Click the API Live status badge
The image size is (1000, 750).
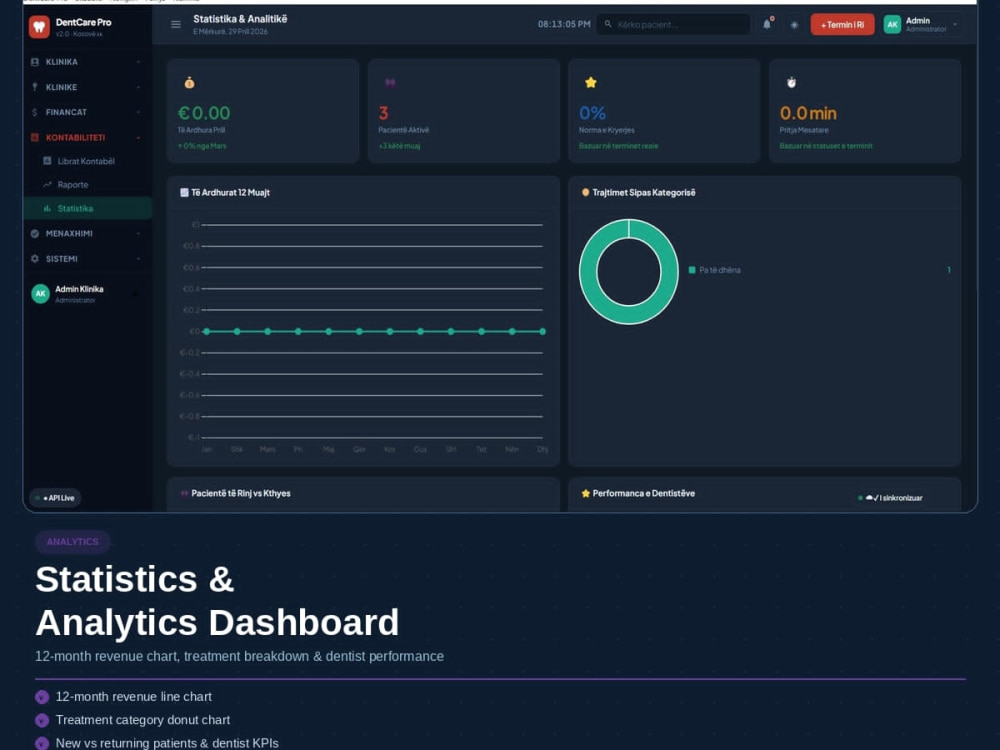coord(55,497)
